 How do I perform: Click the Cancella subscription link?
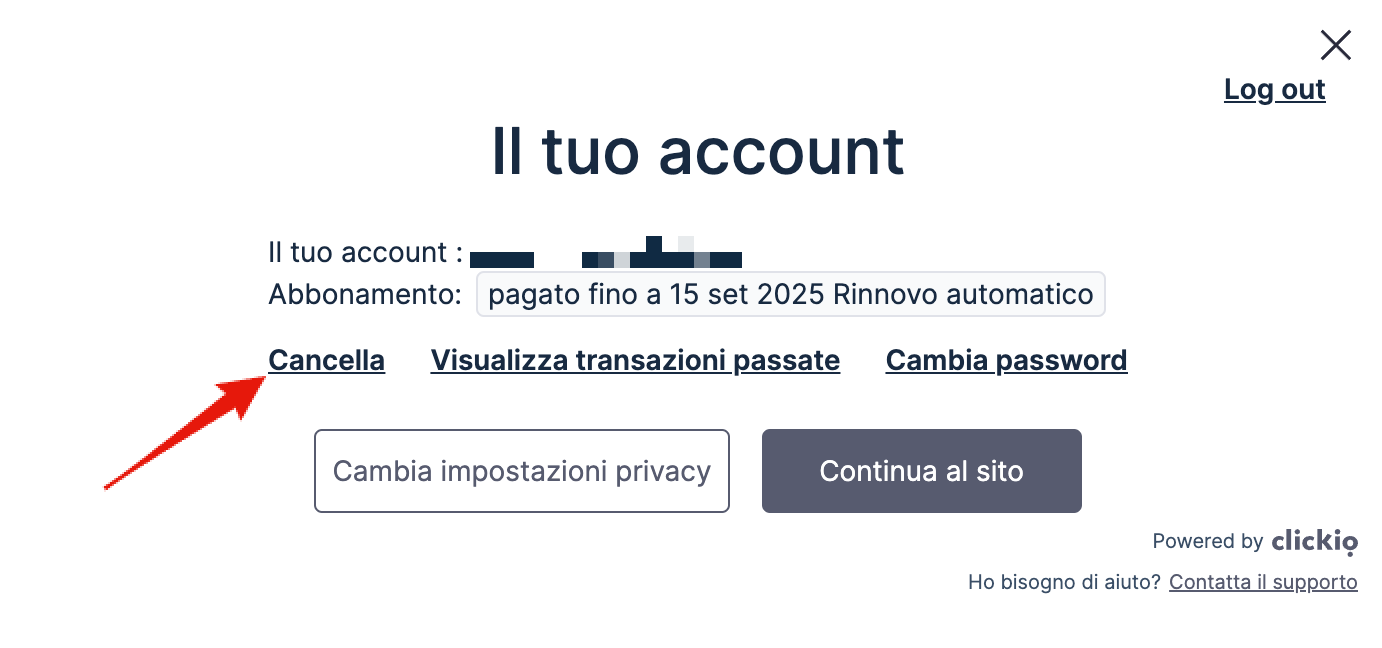pos(327,360)
